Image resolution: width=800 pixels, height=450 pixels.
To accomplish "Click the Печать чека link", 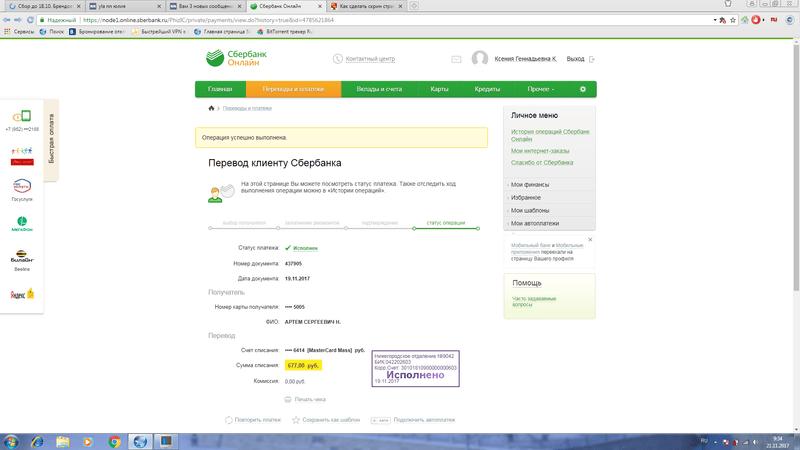I will click(x=310, y=399).
